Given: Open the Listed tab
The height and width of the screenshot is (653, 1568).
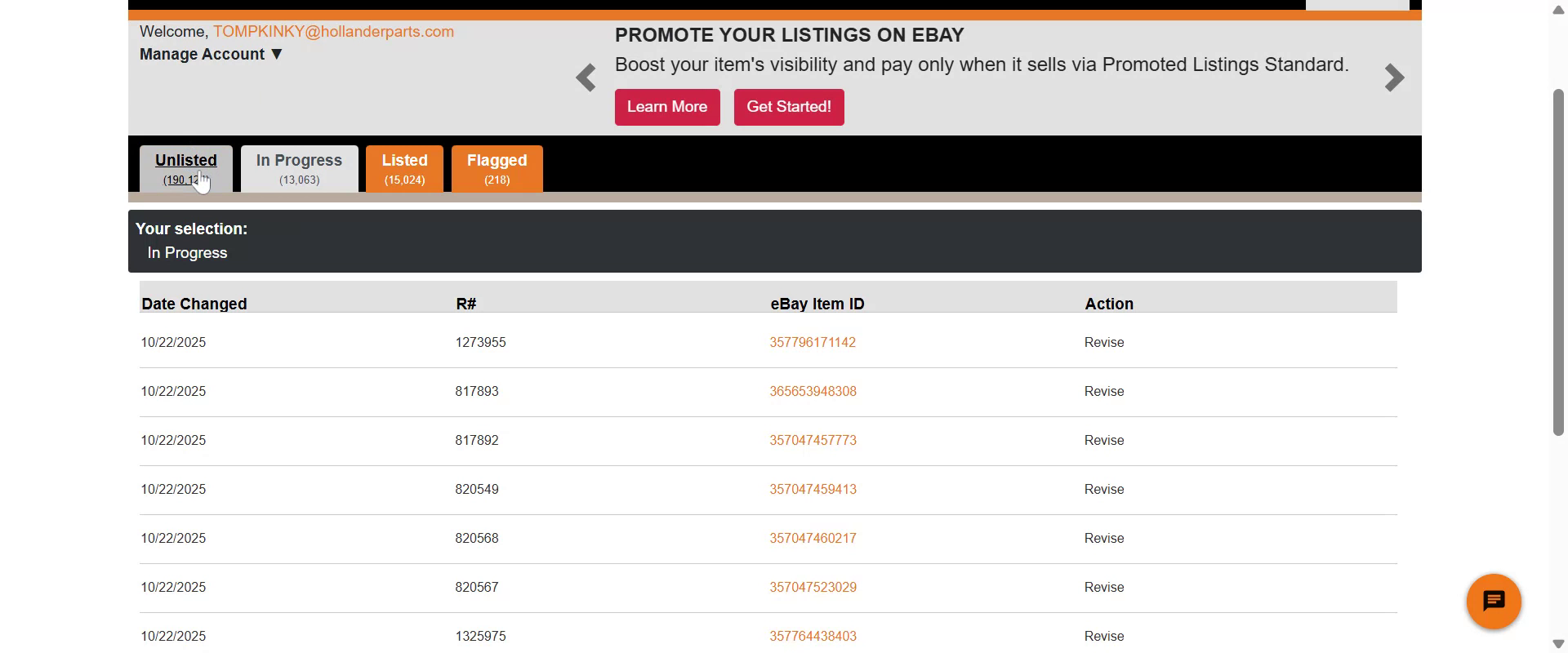Looking at the screenshot, I should pos(404,168).
